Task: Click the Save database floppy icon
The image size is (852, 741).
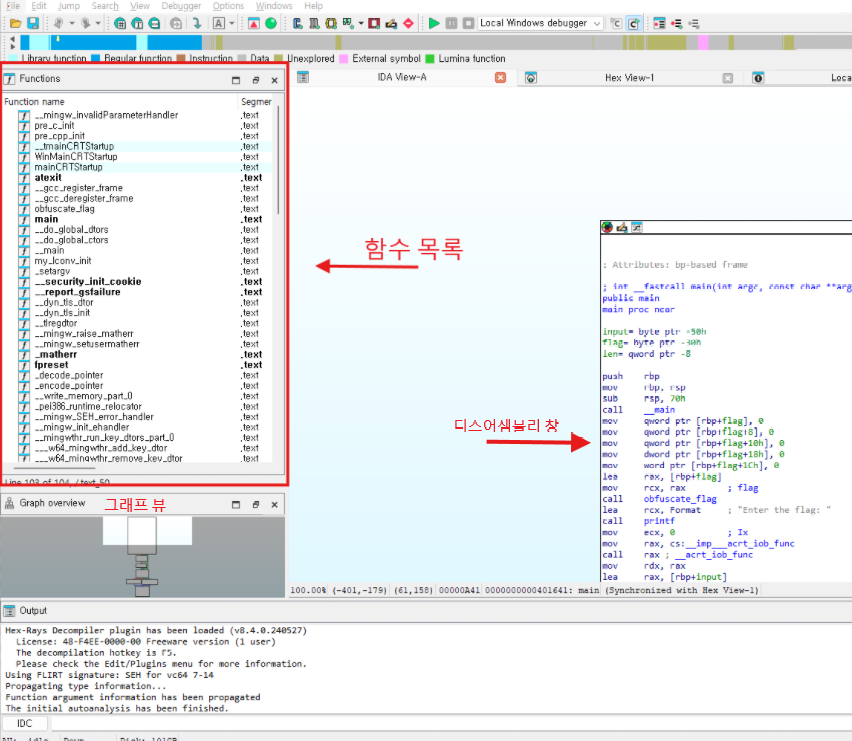Action: coord(32,23)
